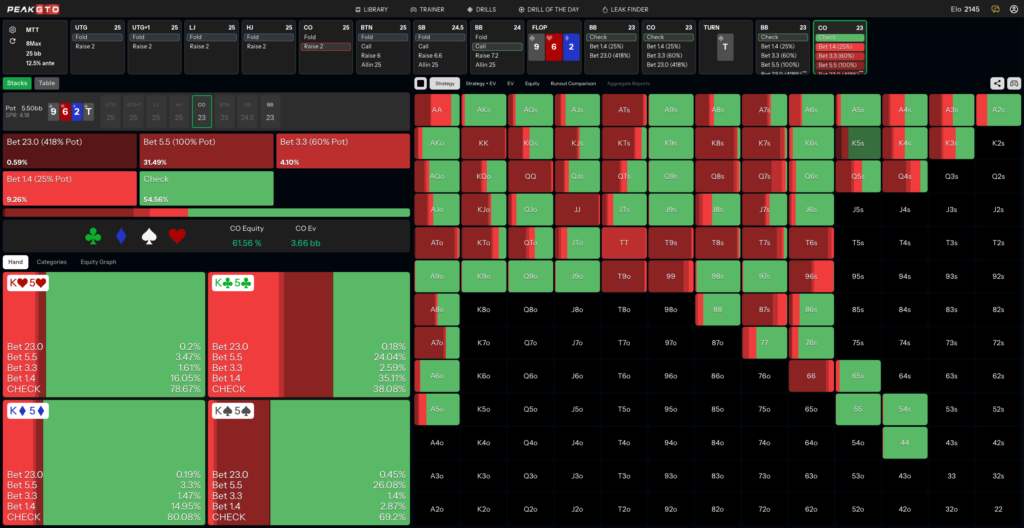Select the UTG seat chip in the stacks row
The height and width of the screenshot is (528, 1024).
click(x=110, y=112)
